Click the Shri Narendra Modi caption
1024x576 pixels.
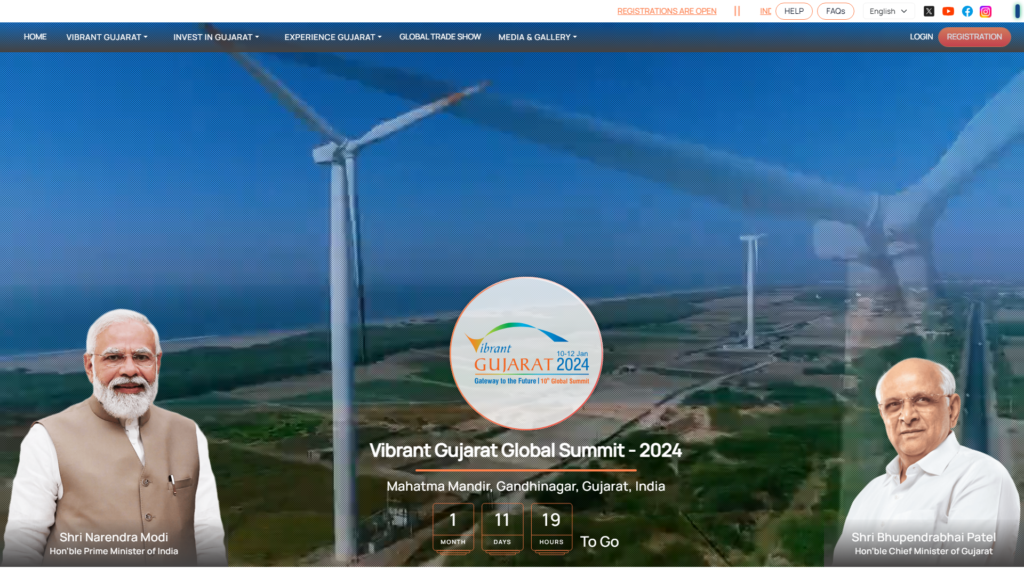pyautogui.click(x=114, y=537)
